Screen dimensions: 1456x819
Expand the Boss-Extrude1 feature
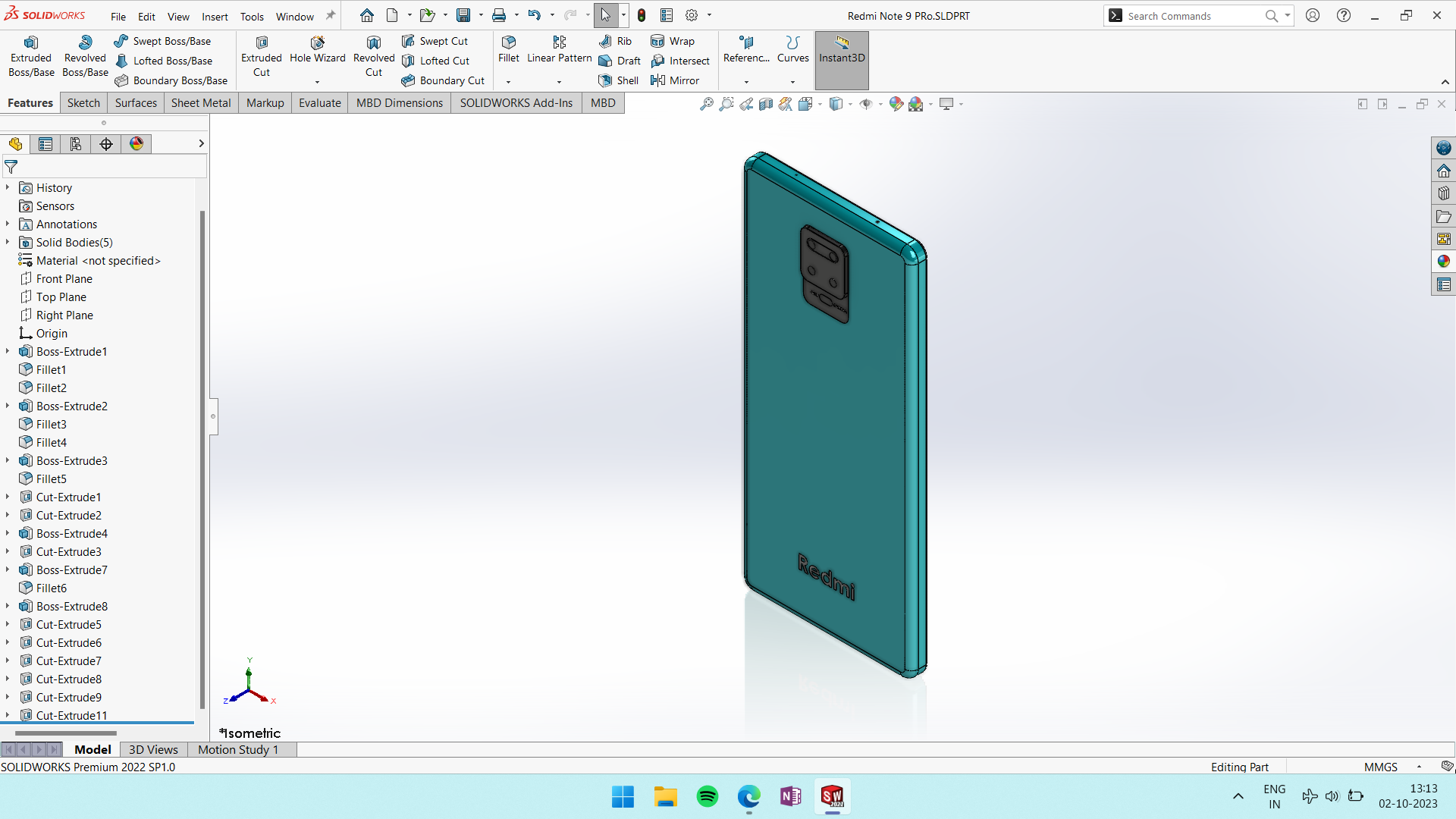[x=8, y=351]
